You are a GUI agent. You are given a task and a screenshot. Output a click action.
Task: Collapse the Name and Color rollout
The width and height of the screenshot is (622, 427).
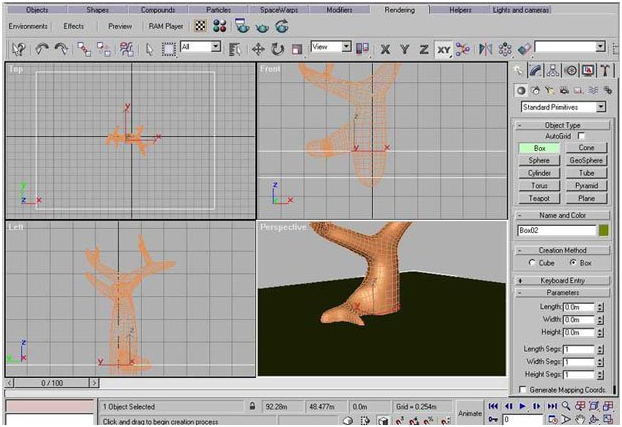coord(562,215)
